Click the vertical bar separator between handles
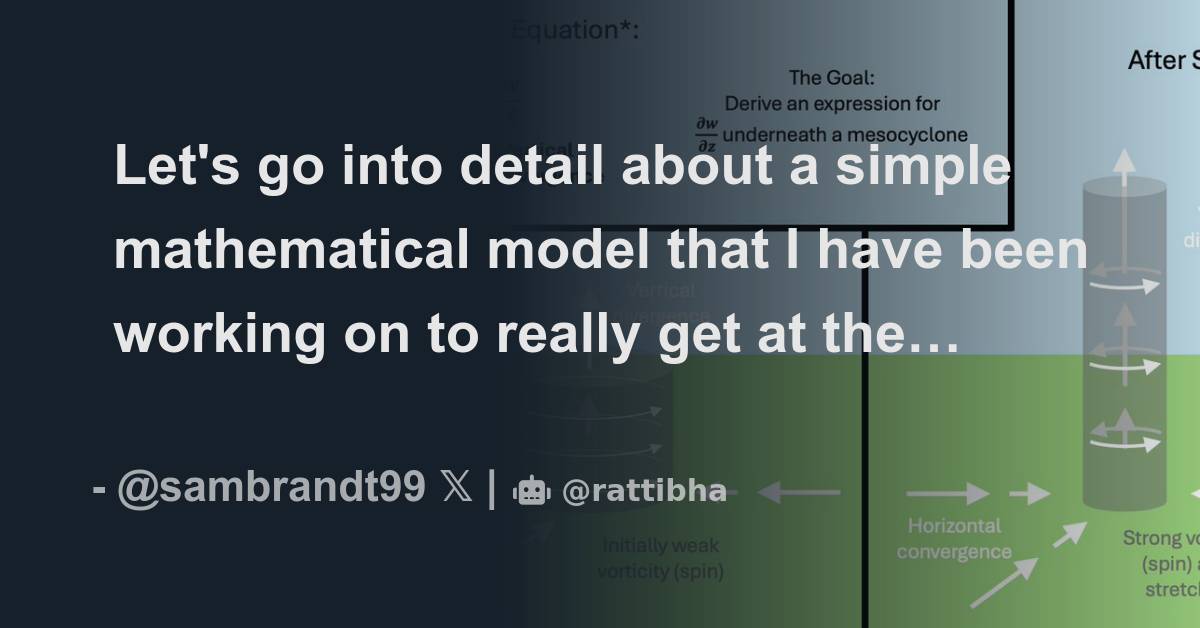Viewport: 1200px width, 628px height. (x=492, y=489)
